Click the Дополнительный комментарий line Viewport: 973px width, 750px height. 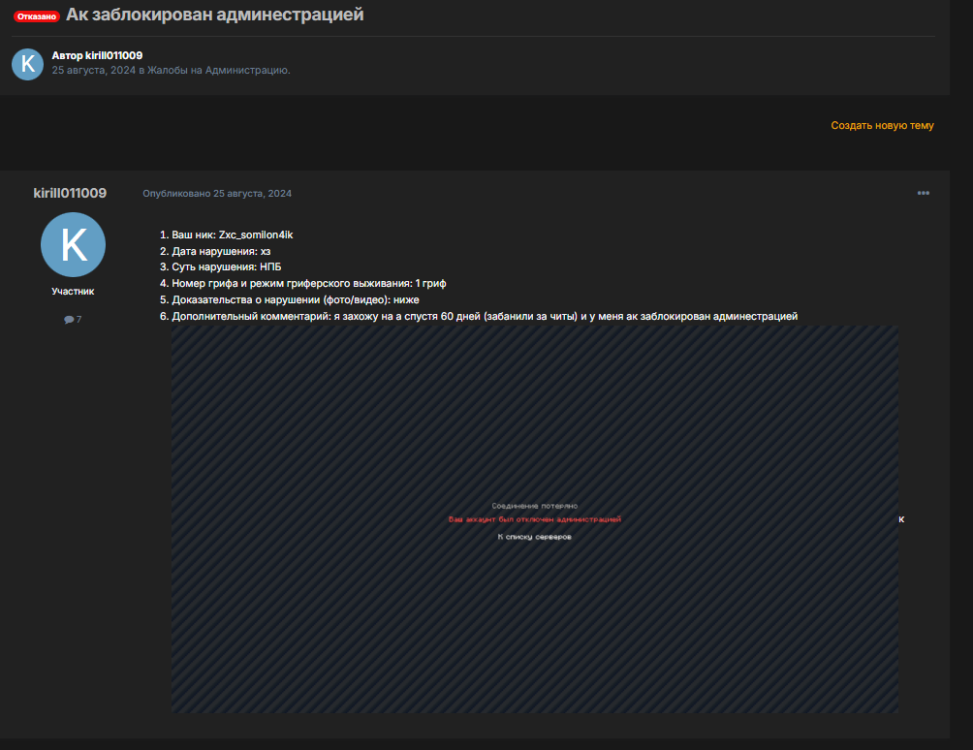(485, 316)
